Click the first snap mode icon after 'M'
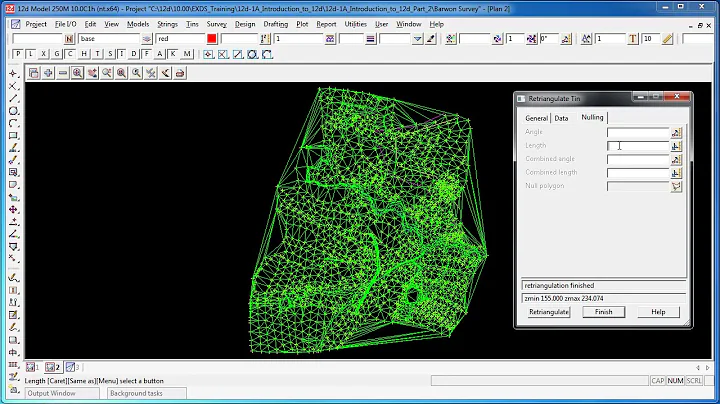This screenshot has width=720, height=404. (x=208, y=55)
